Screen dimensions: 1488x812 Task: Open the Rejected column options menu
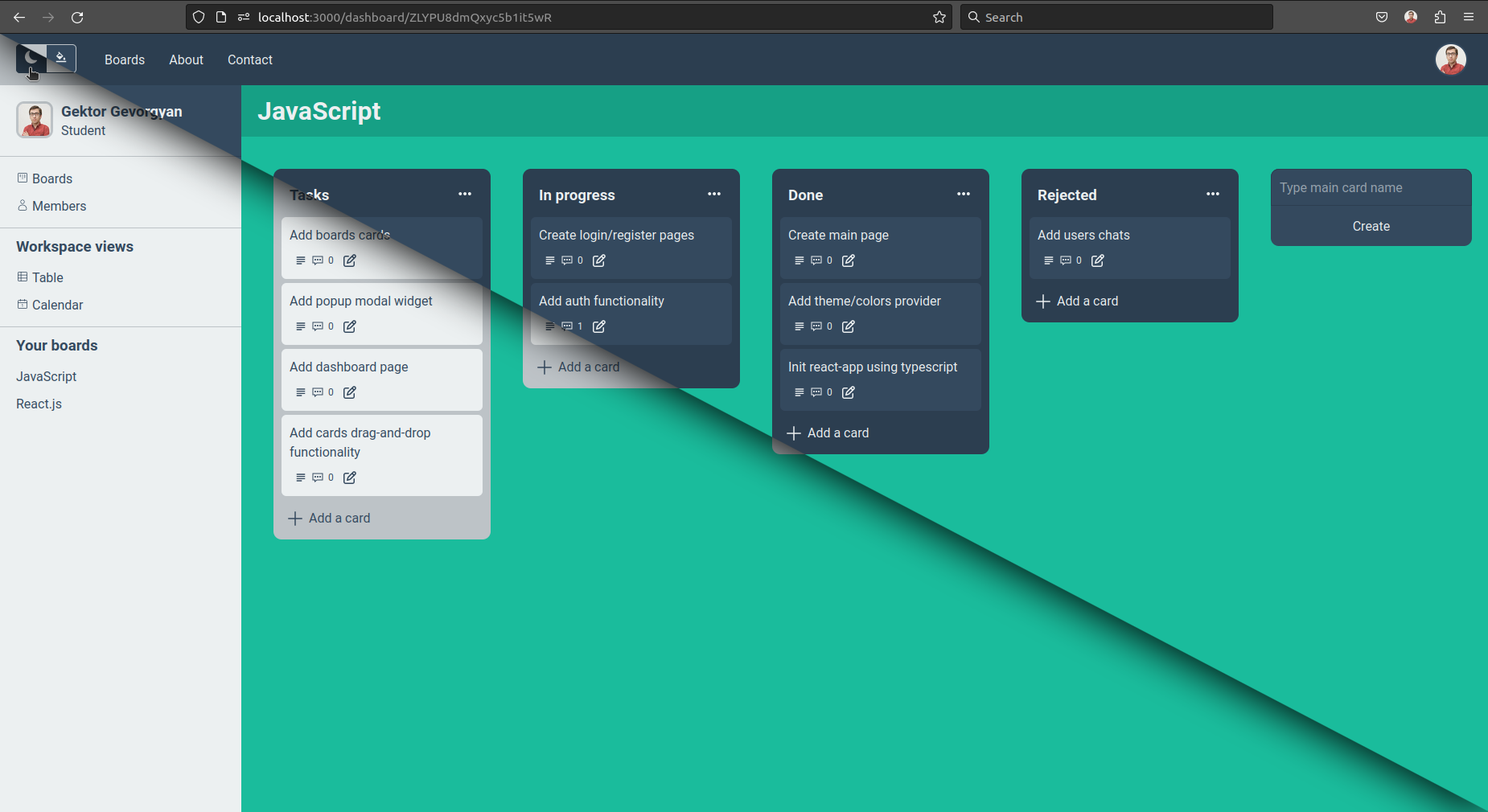point(1213,194)
